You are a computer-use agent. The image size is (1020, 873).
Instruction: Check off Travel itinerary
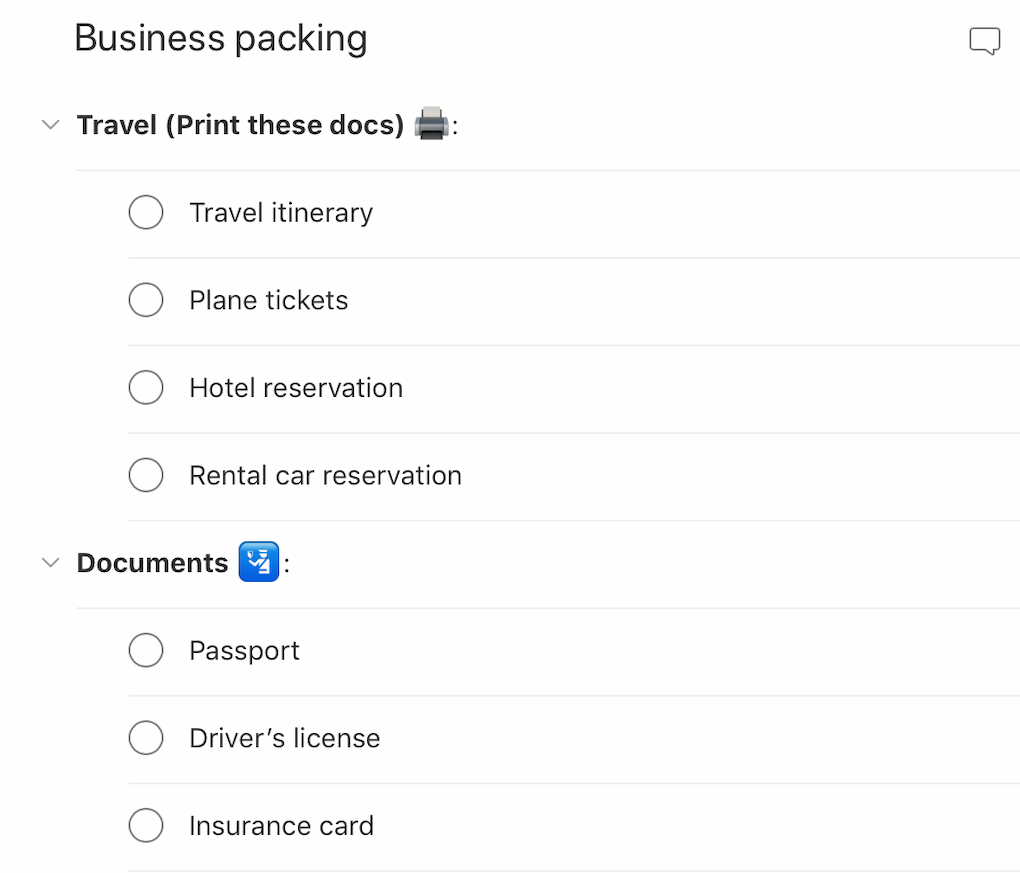coord(146,212)
